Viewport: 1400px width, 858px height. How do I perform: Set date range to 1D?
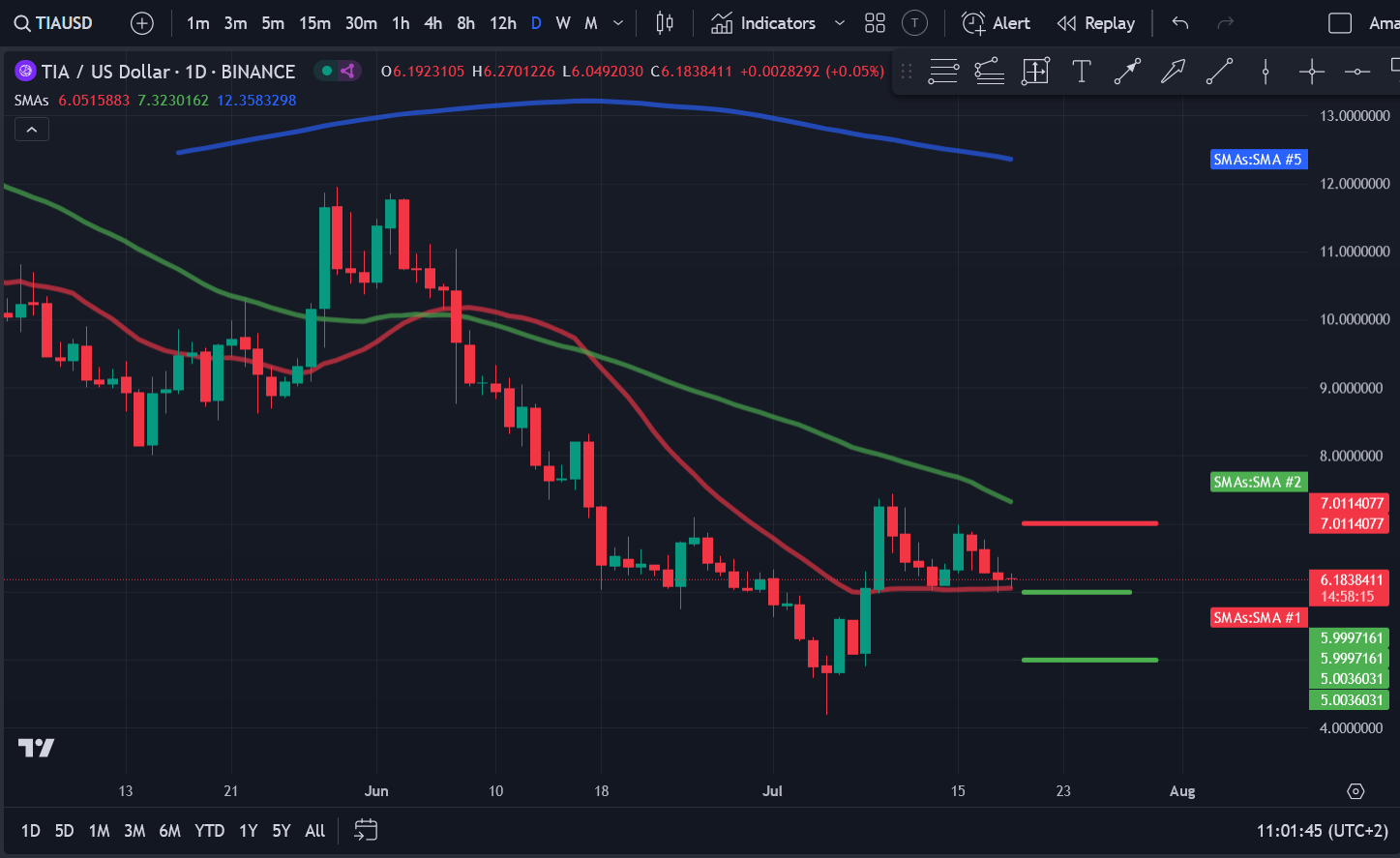pos(31,831)
